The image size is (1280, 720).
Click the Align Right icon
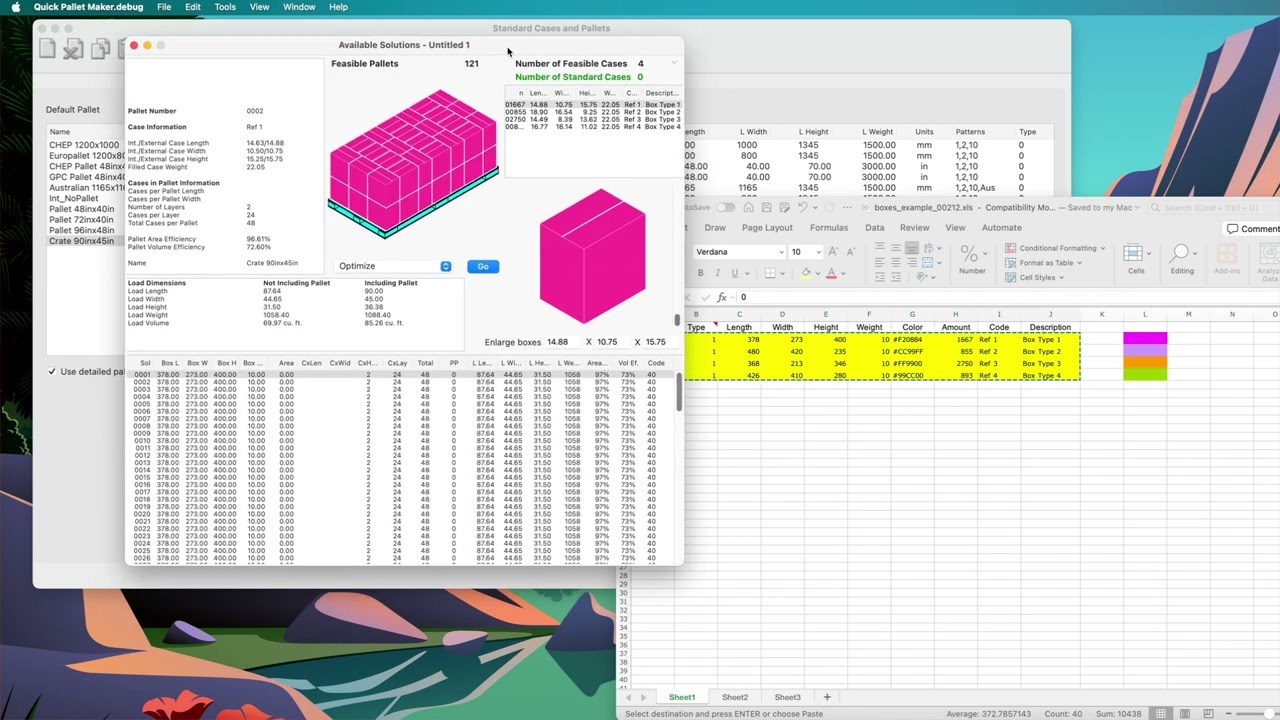point(911,263)
